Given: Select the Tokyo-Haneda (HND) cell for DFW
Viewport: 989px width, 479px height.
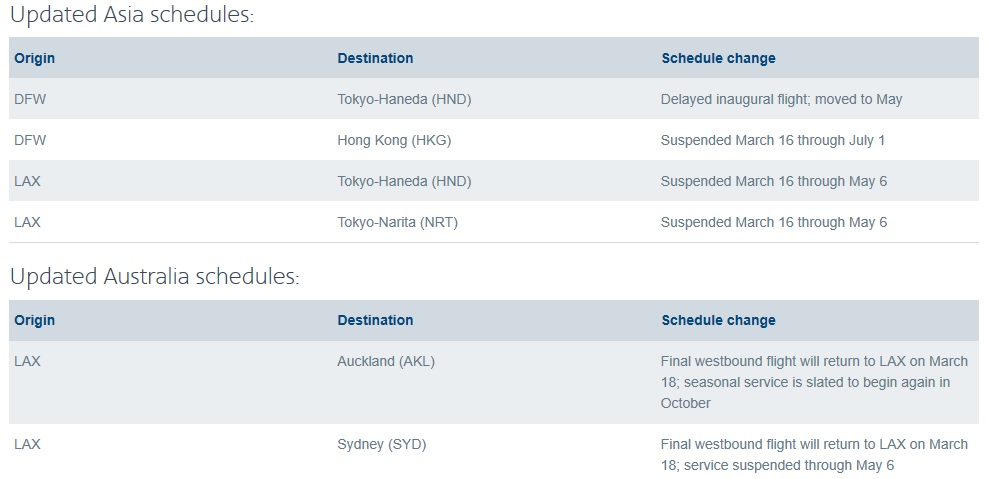Looking at the screenshot, I should tap(404, 99).
